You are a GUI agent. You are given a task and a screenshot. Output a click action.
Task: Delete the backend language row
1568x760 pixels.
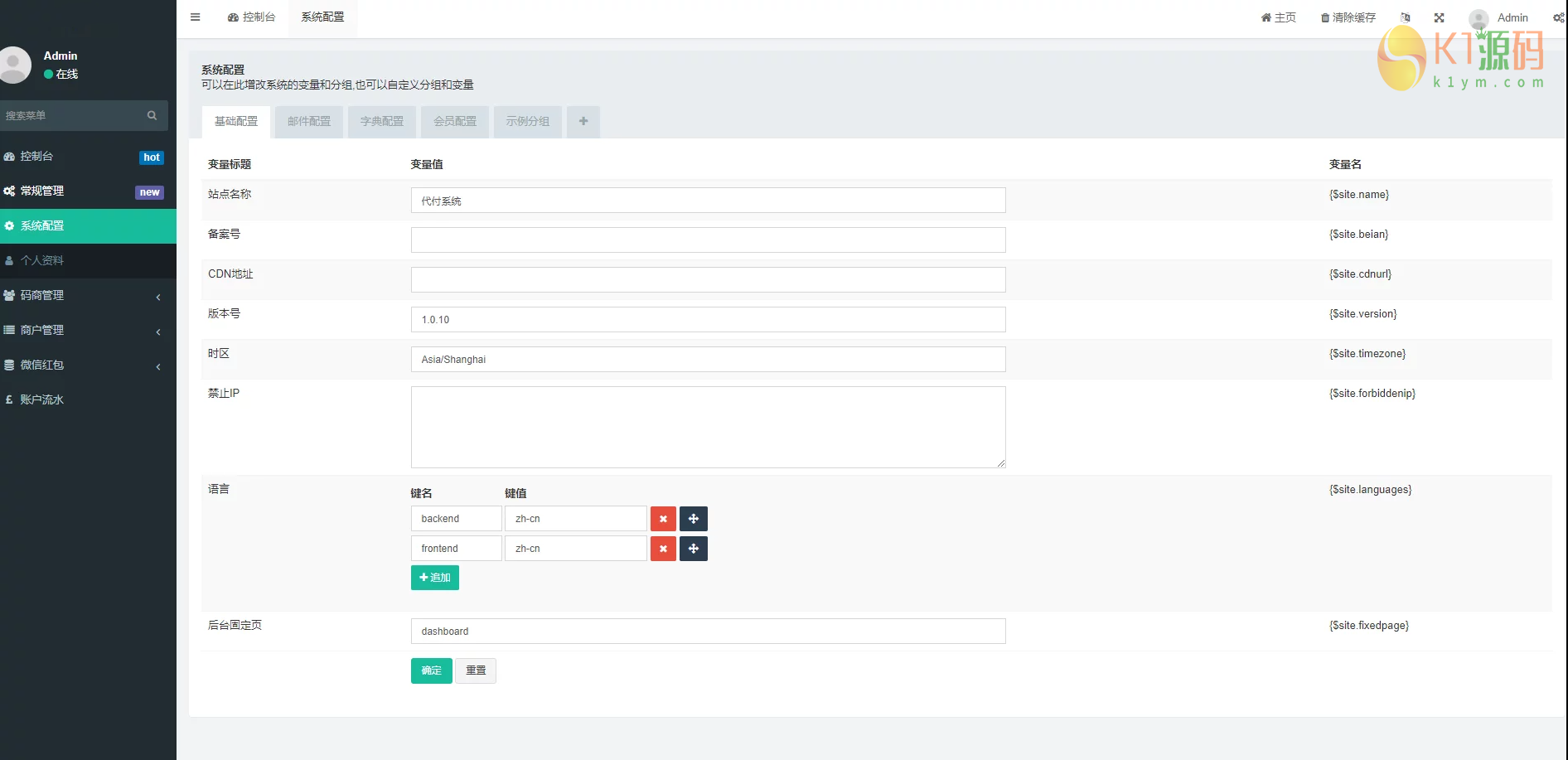[x=663, y=519]
